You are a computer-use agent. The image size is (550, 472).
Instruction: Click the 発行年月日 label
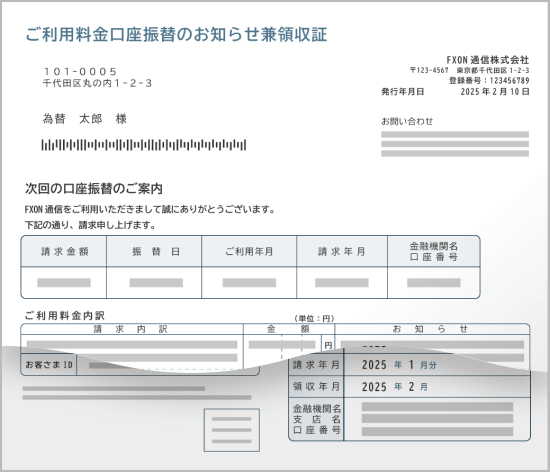coord(403,92)
